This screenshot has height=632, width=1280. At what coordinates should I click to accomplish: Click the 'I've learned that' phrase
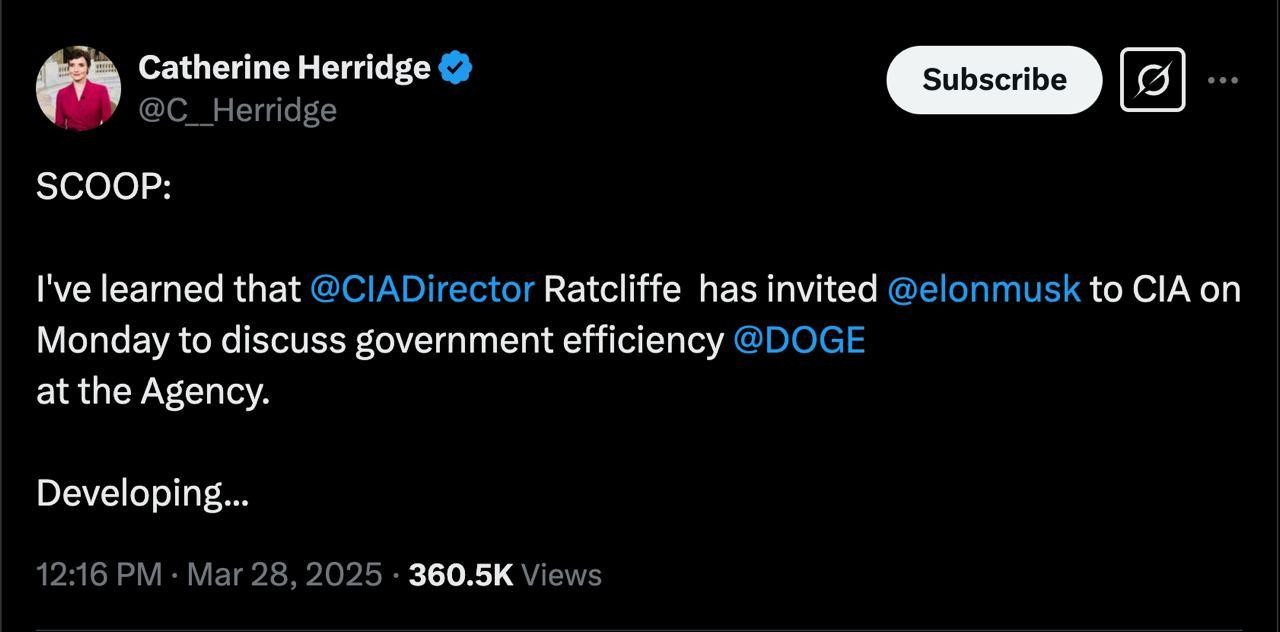[x=168, y=289]
